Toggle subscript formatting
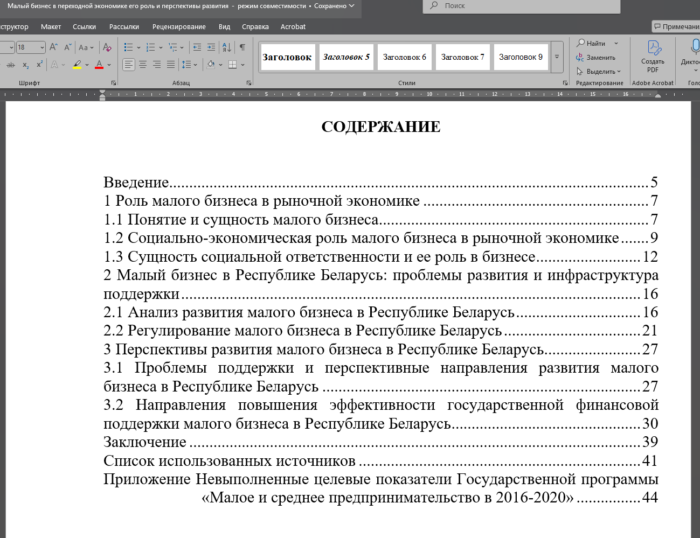This screenshot has width=700, height=538. (25, 65)
